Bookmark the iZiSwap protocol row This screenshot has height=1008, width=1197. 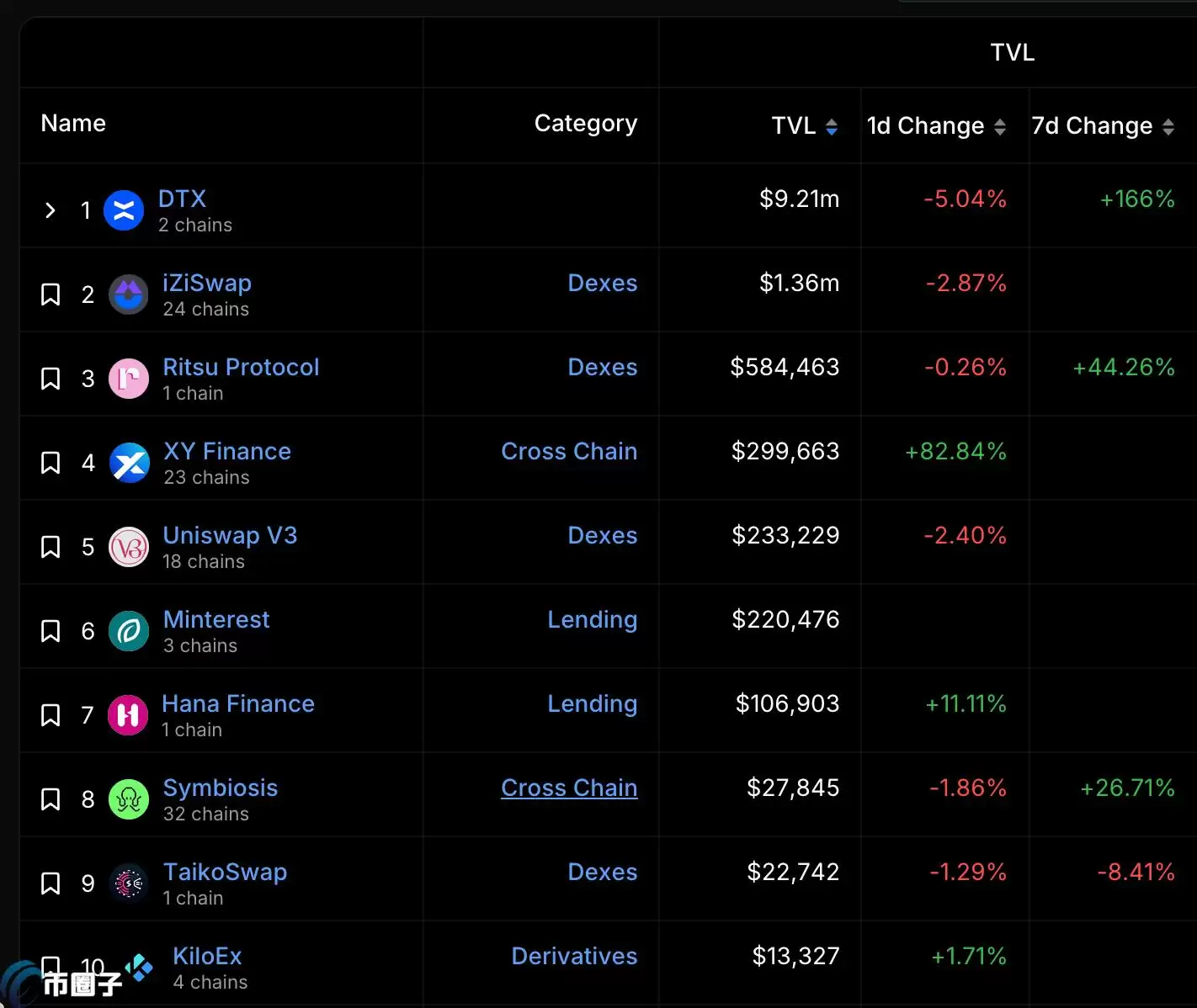(51, 294)
